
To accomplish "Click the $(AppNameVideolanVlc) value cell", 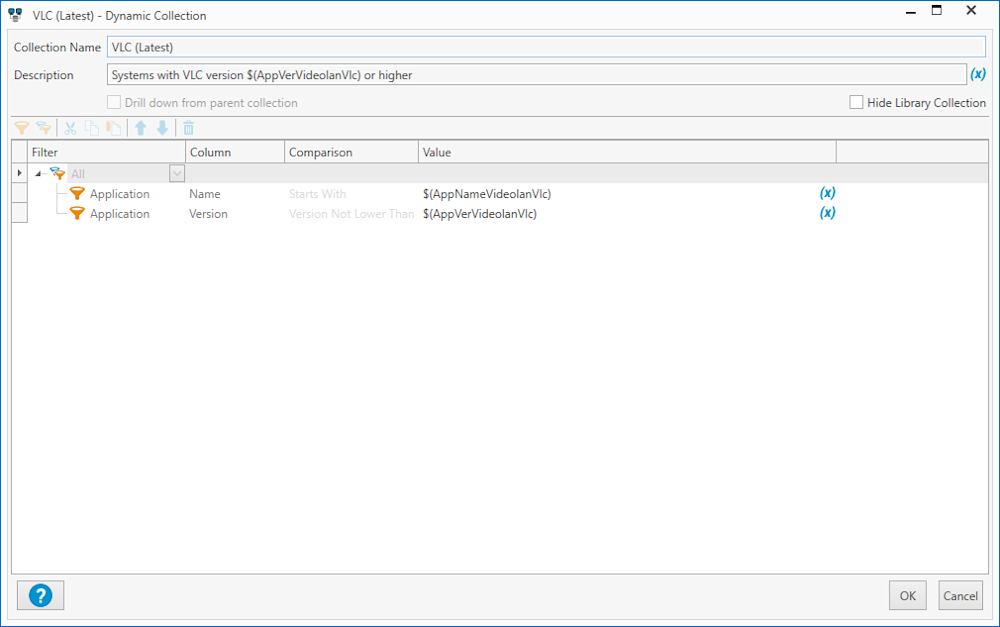I will pos(487,194).
